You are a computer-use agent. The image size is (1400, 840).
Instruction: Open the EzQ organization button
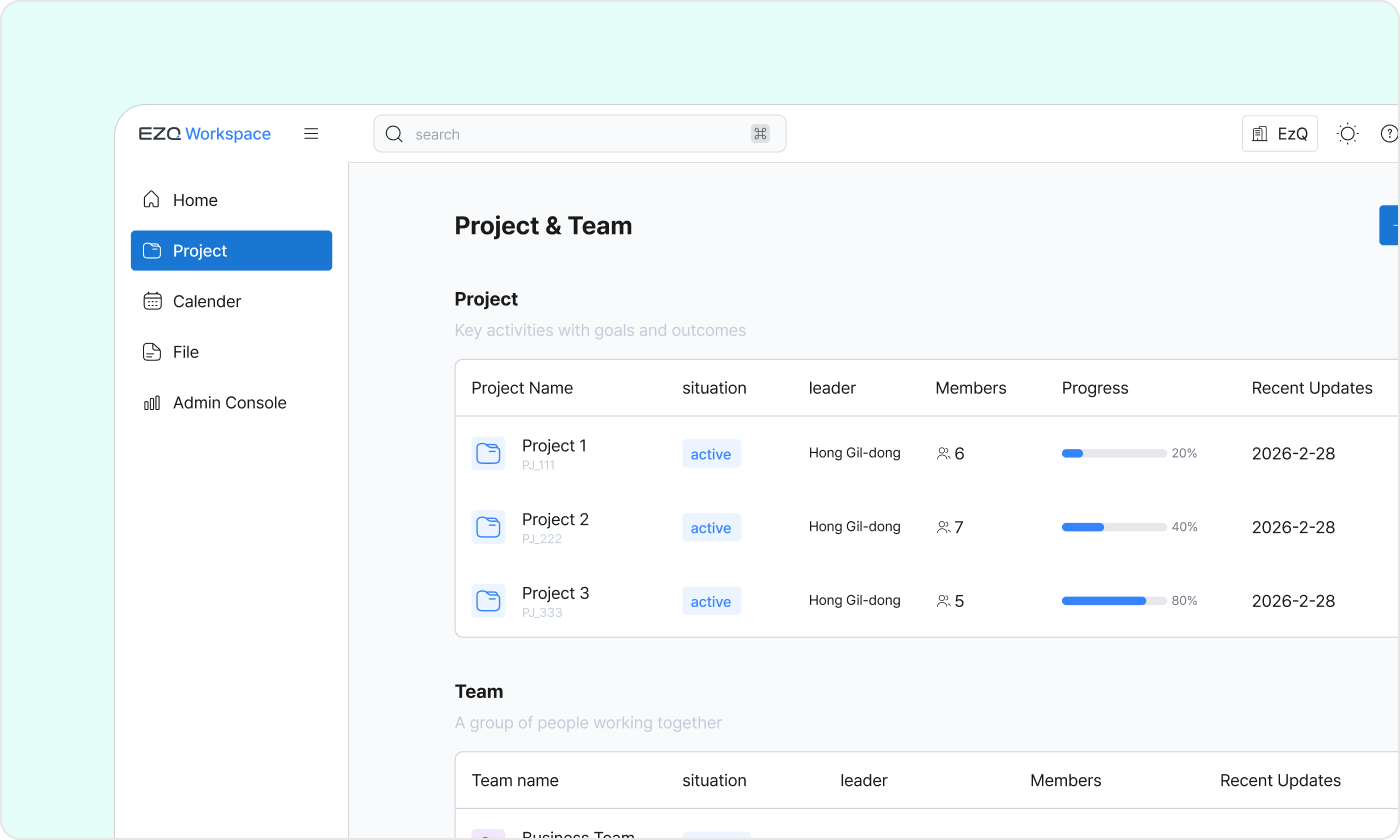point(1280,134)
